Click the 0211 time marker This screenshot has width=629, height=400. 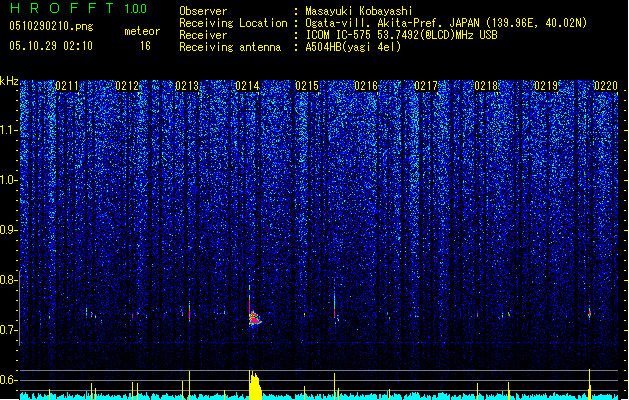tap(67, 85)
